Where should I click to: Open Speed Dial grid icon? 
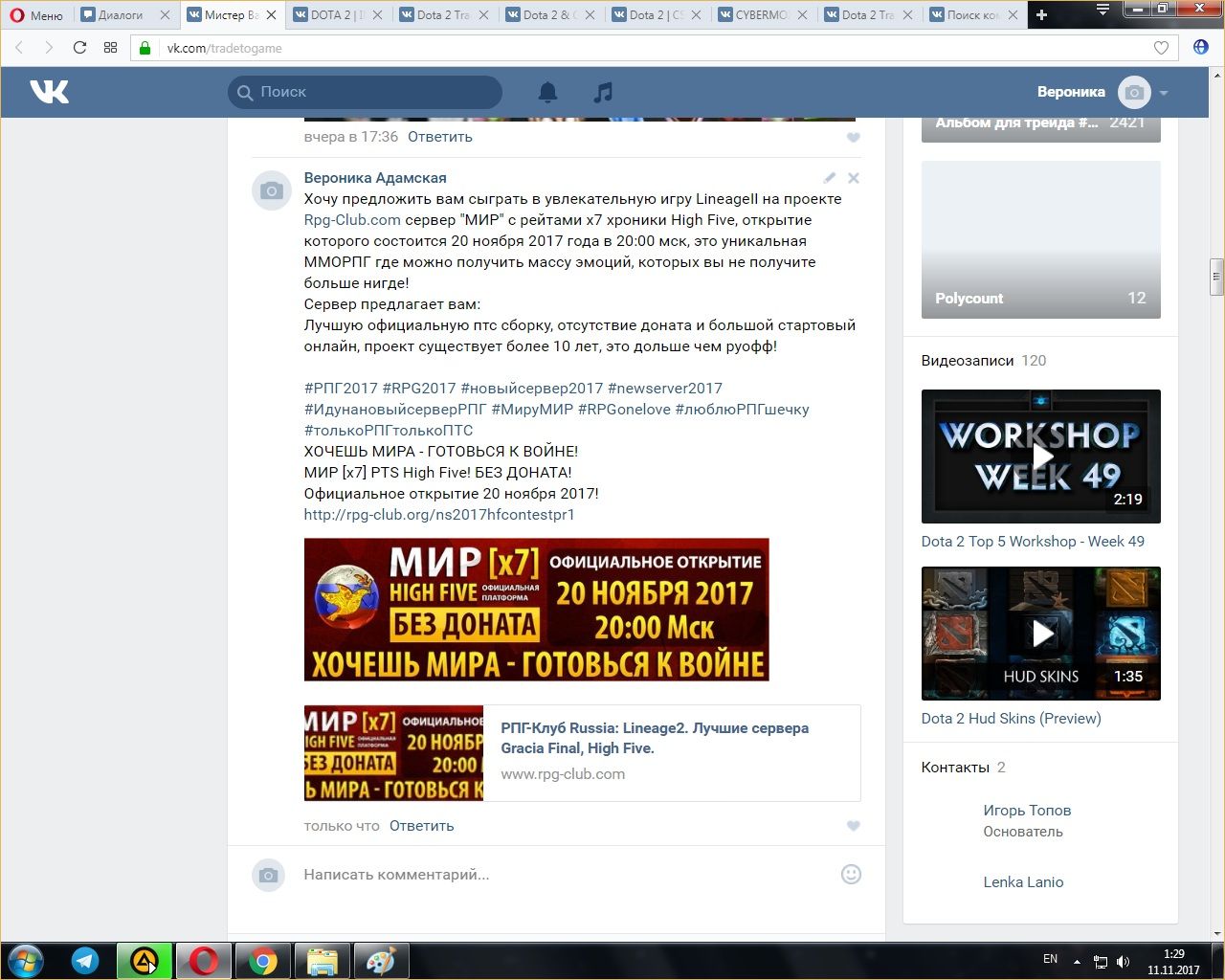[110, 48]
